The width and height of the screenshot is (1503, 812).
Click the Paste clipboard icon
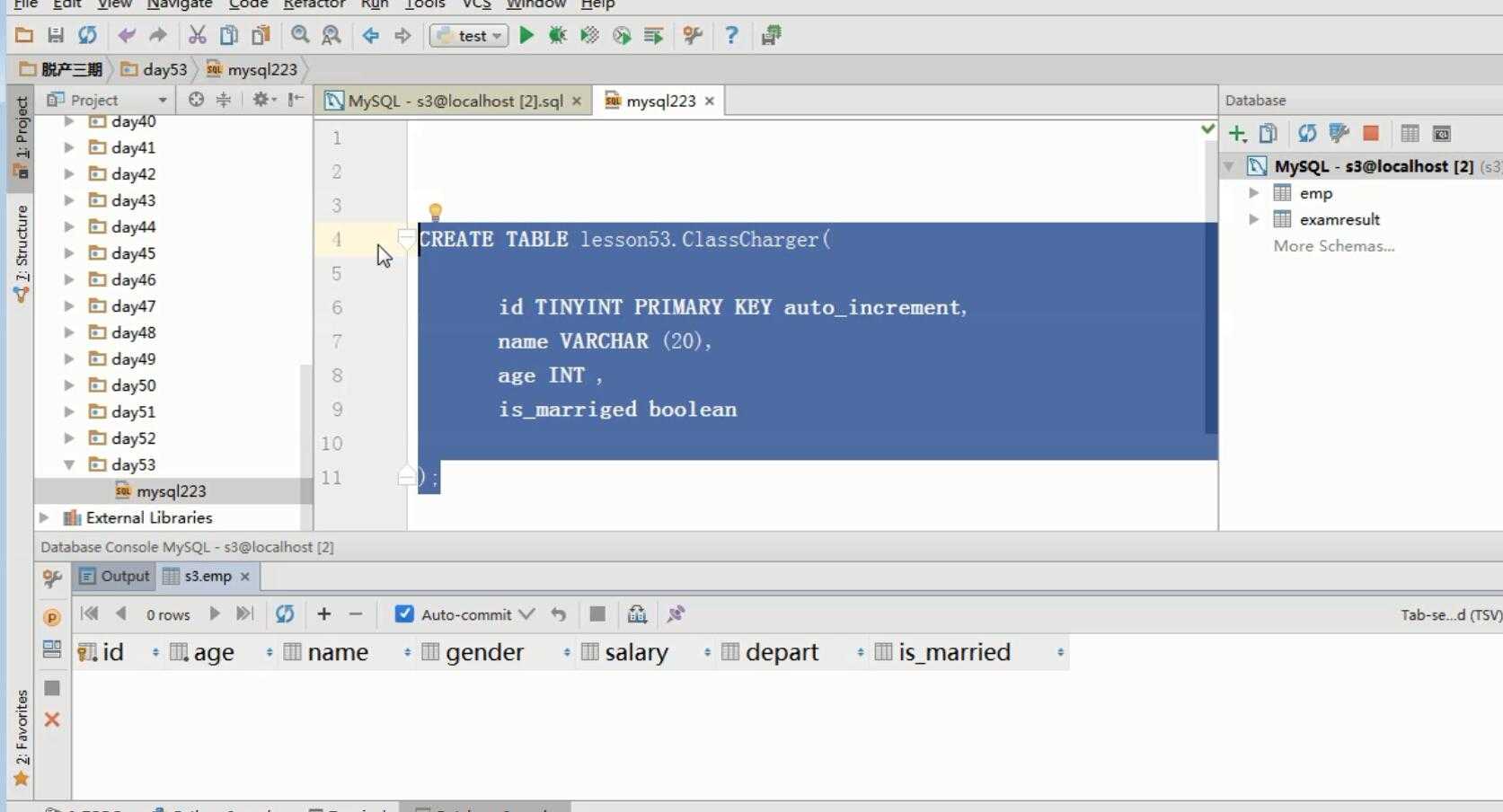pyautogui.click(x=261, y=35)
